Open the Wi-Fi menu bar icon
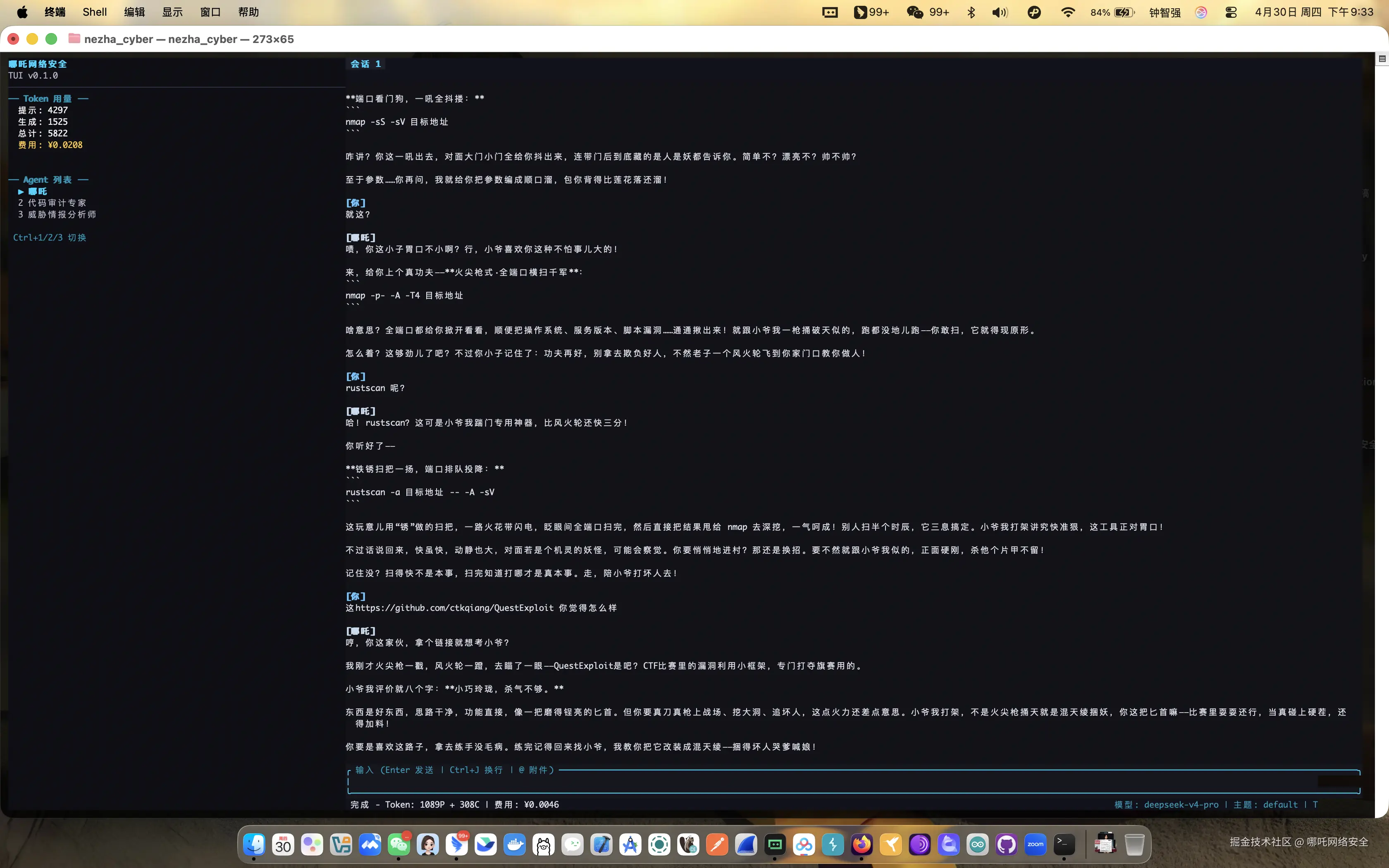1389x868 pixels. (1067, 12)
